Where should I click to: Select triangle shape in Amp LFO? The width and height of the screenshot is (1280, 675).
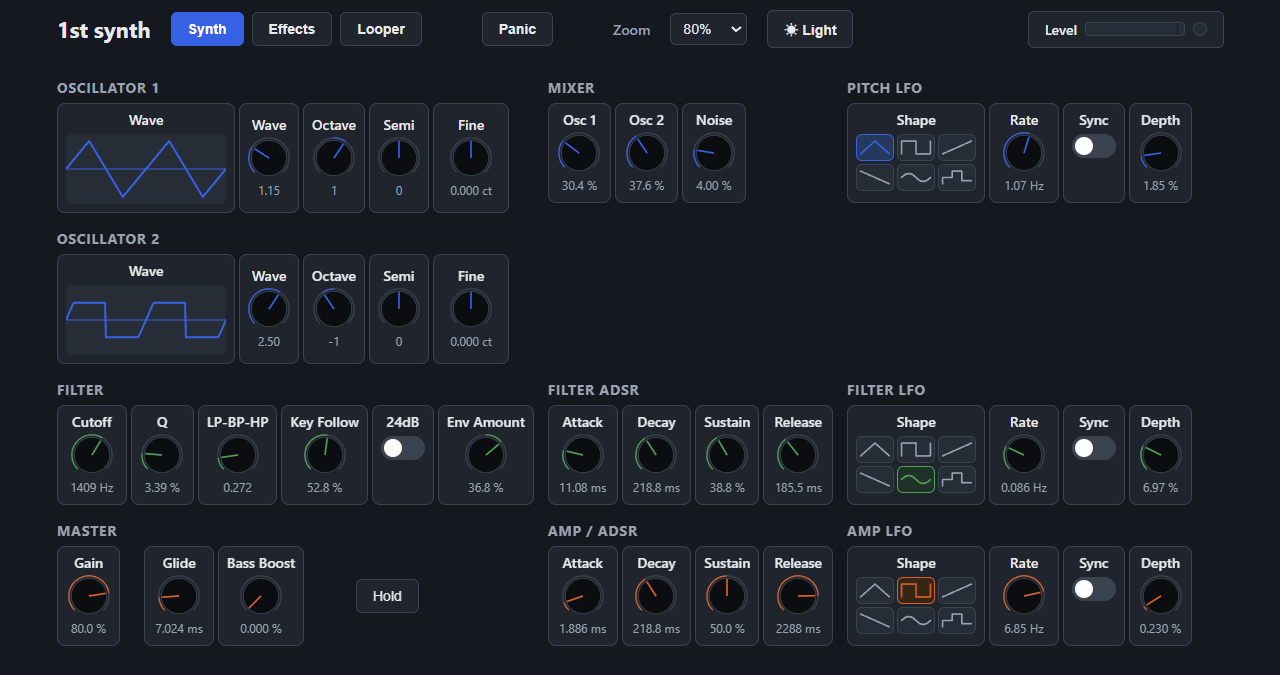(x=875, y=591)
